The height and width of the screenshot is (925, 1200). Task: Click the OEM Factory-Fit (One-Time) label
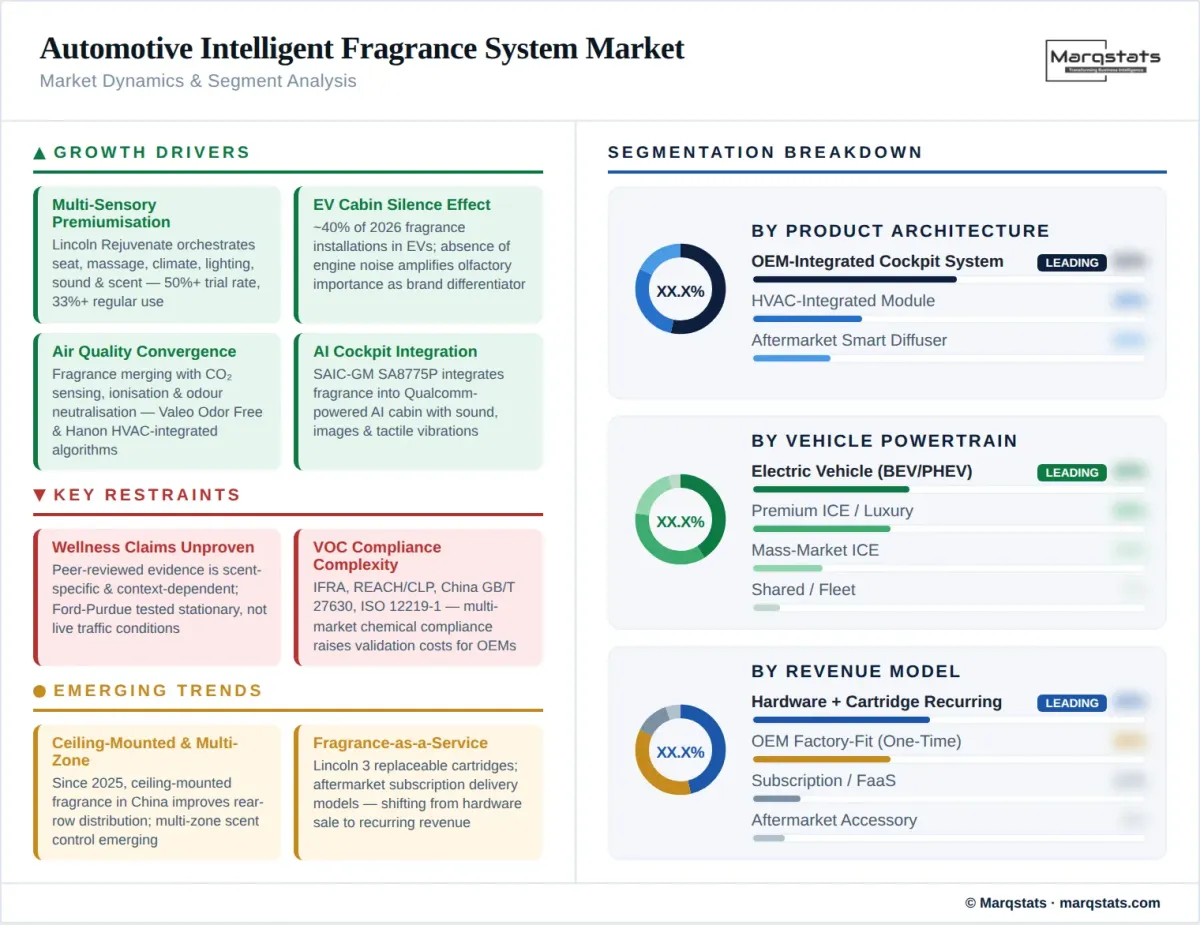click(x=856, y=741)
